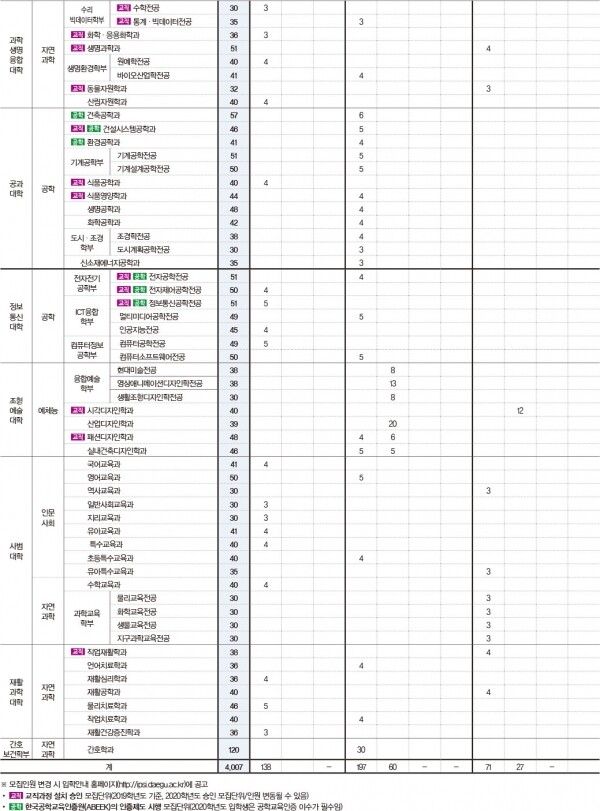Click the green 공학 badge beside 건축공학과
The image size is (600, 811).
pyautogui.click(x=78, y=116)
